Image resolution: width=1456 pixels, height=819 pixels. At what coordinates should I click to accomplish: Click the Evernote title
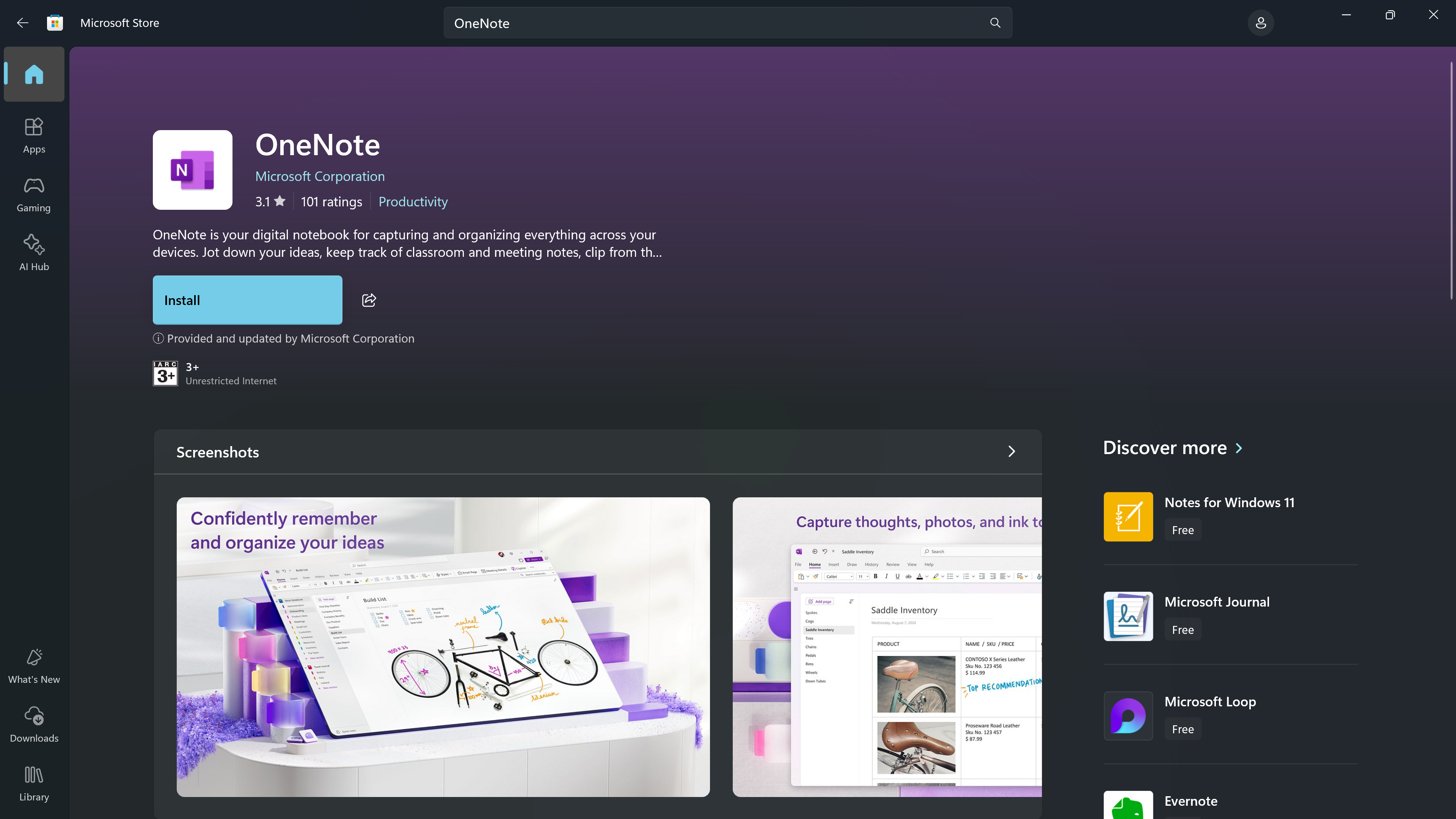(x=1191, y=801)
